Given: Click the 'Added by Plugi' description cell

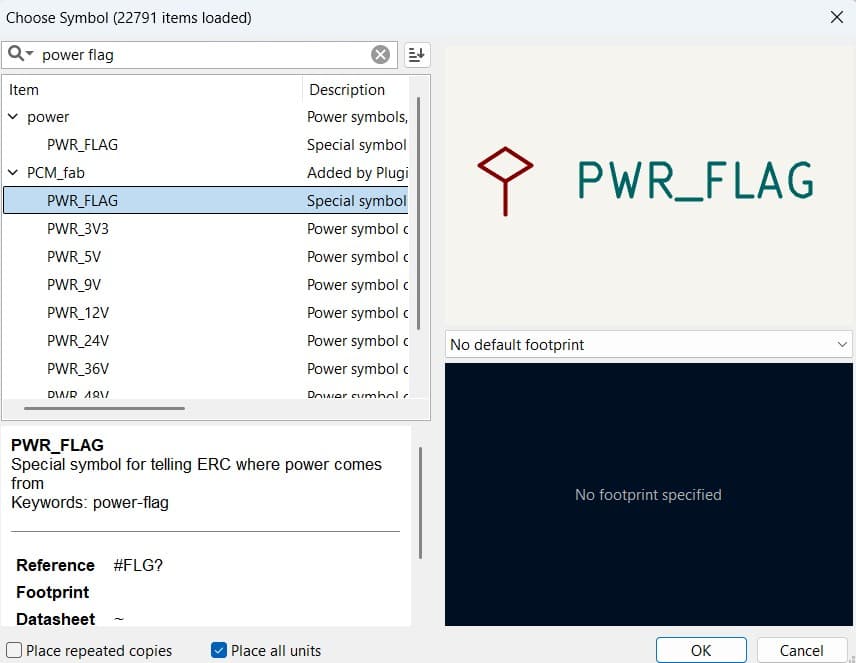Looking at the screenshot, I should [357, 173].
